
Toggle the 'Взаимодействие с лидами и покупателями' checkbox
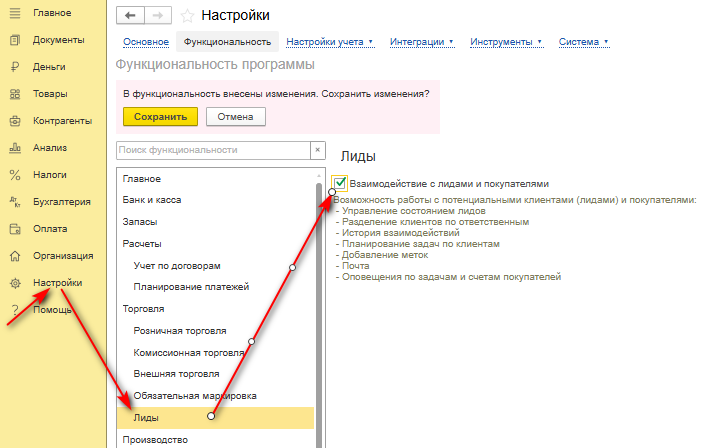point(341,183)
